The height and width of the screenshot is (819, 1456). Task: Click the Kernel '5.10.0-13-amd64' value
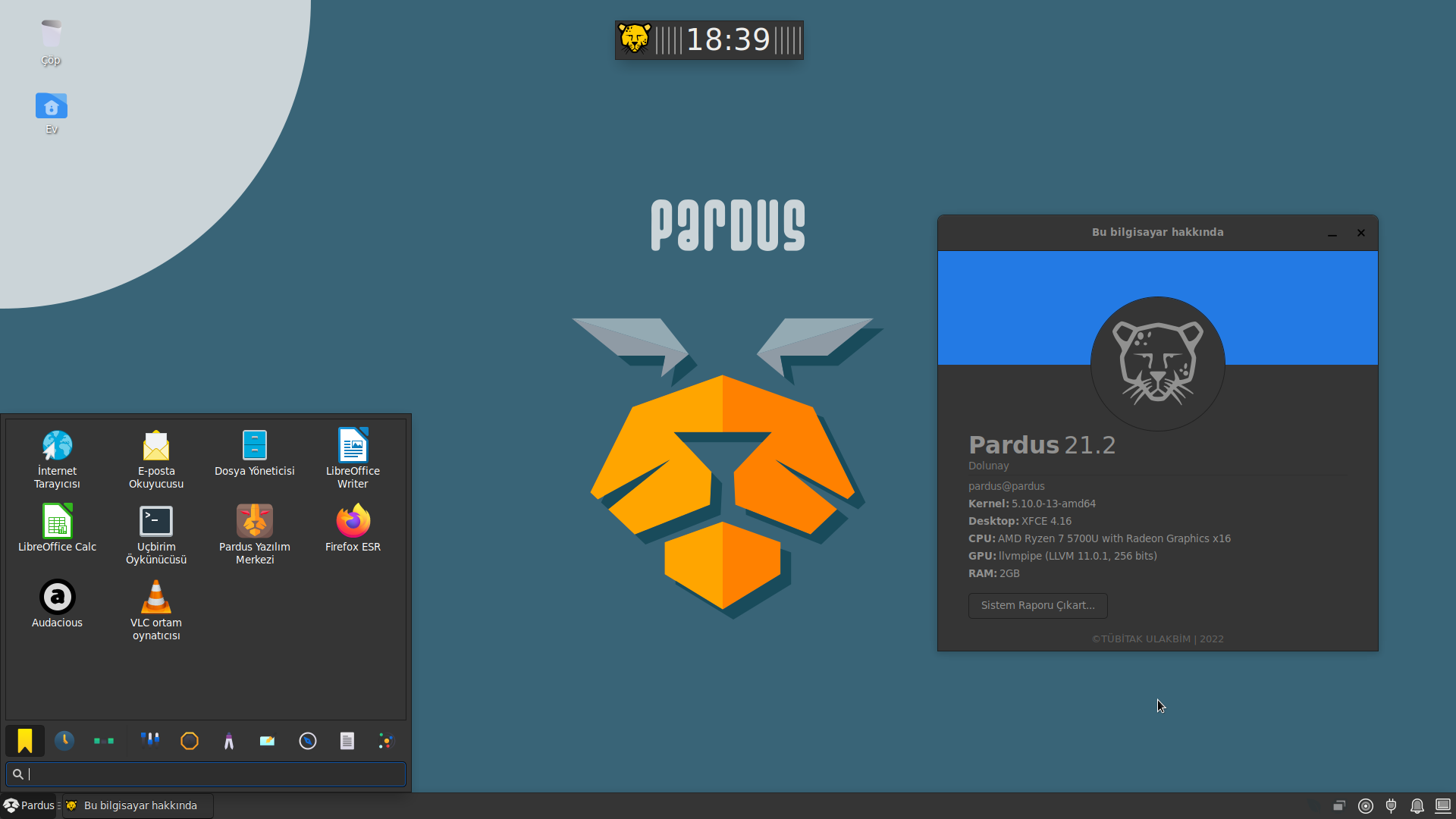pyautogui.click(x=1053, y=504)
